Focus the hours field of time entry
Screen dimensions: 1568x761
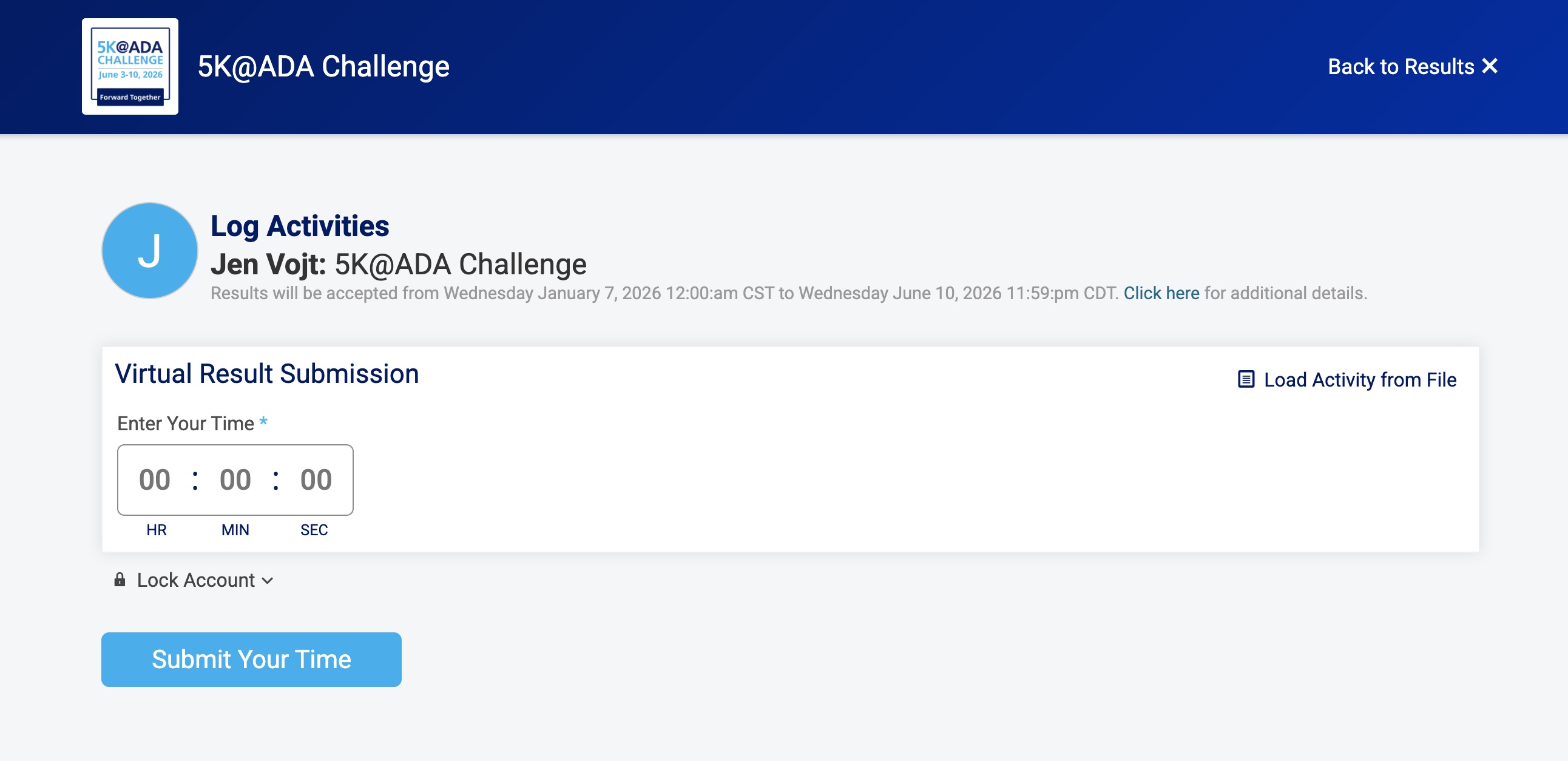click(155, 480)
